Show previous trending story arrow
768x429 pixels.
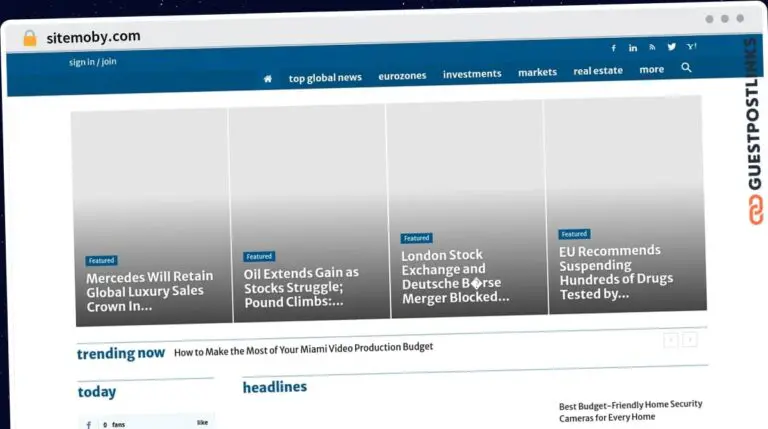tap(670, 340)
